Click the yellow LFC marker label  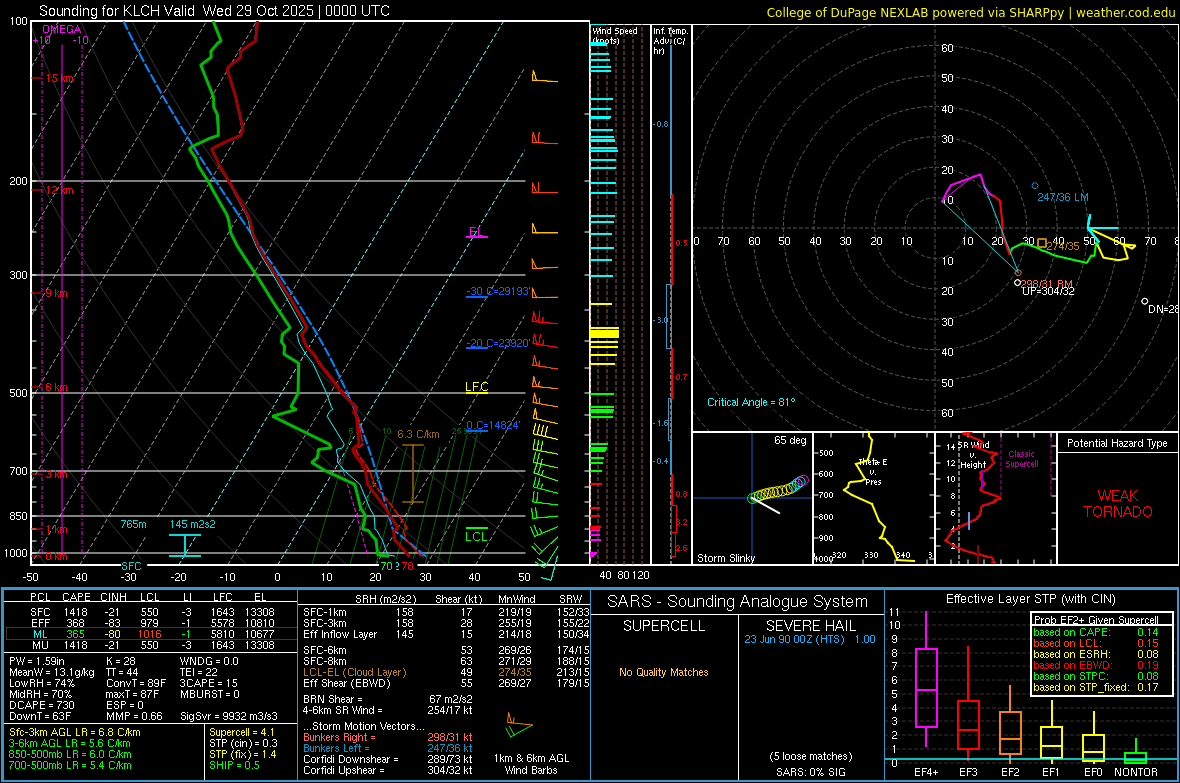[x=476, y=387]
